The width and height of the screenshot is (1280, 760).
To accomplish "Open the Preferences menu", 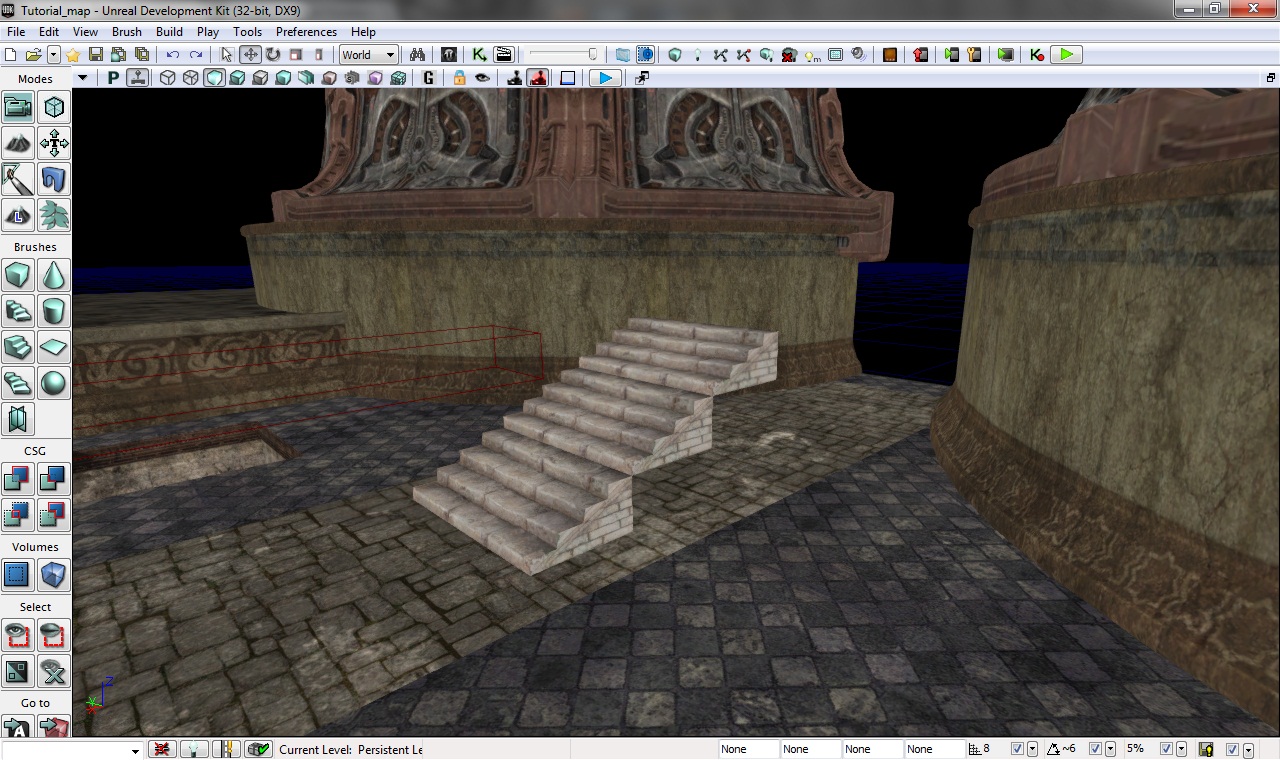I will point(306,32).
